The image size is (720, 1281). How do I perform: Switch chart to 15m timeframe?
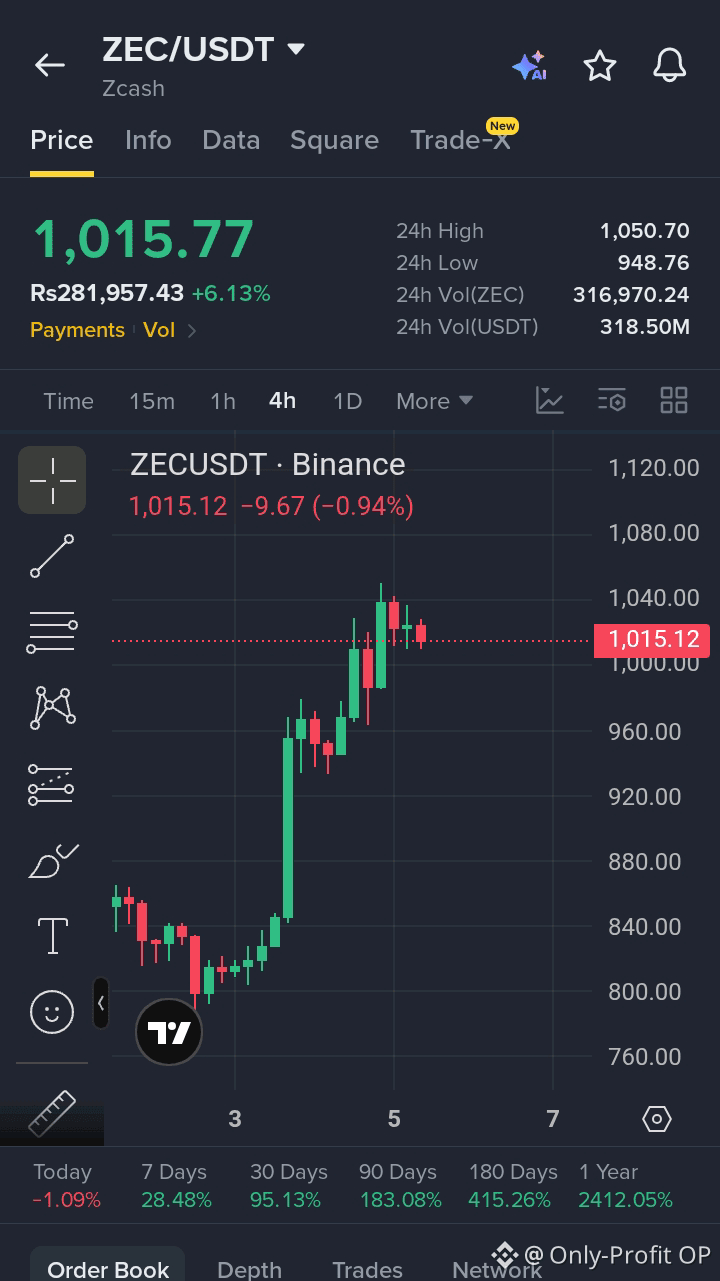(152, 401)
